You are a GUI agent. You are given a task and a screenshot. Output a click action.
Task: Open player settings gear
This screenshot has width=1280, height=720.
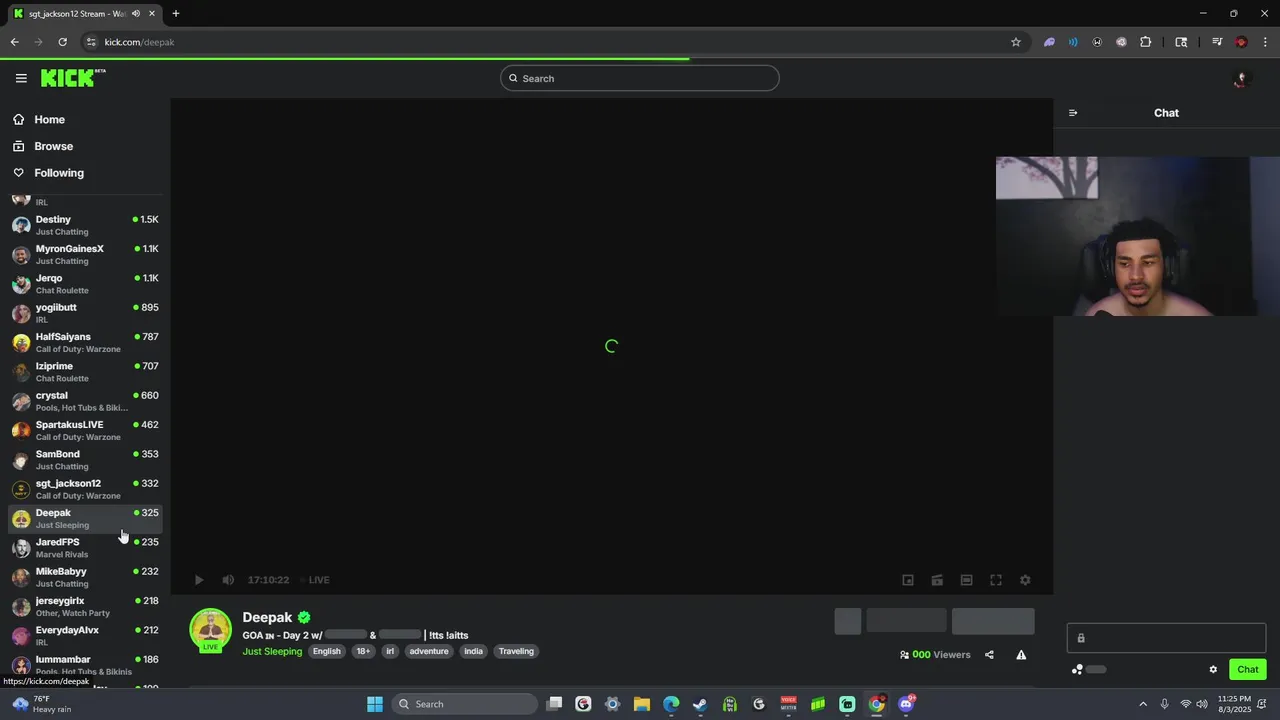coord(1025,580)
